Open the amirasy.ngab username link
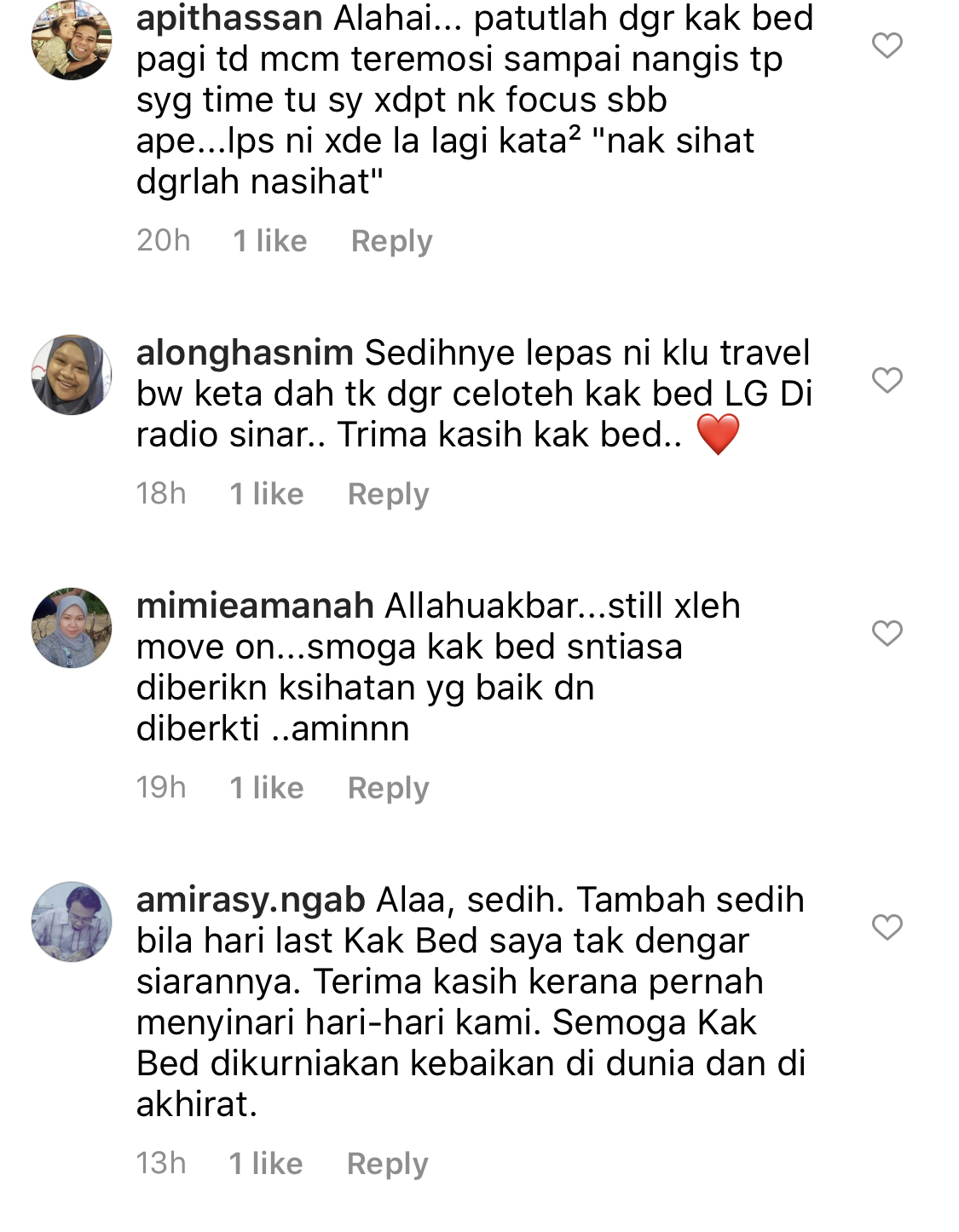This screenshot has width=959, height=1232. pyautogui.click(x=251, y=901)
